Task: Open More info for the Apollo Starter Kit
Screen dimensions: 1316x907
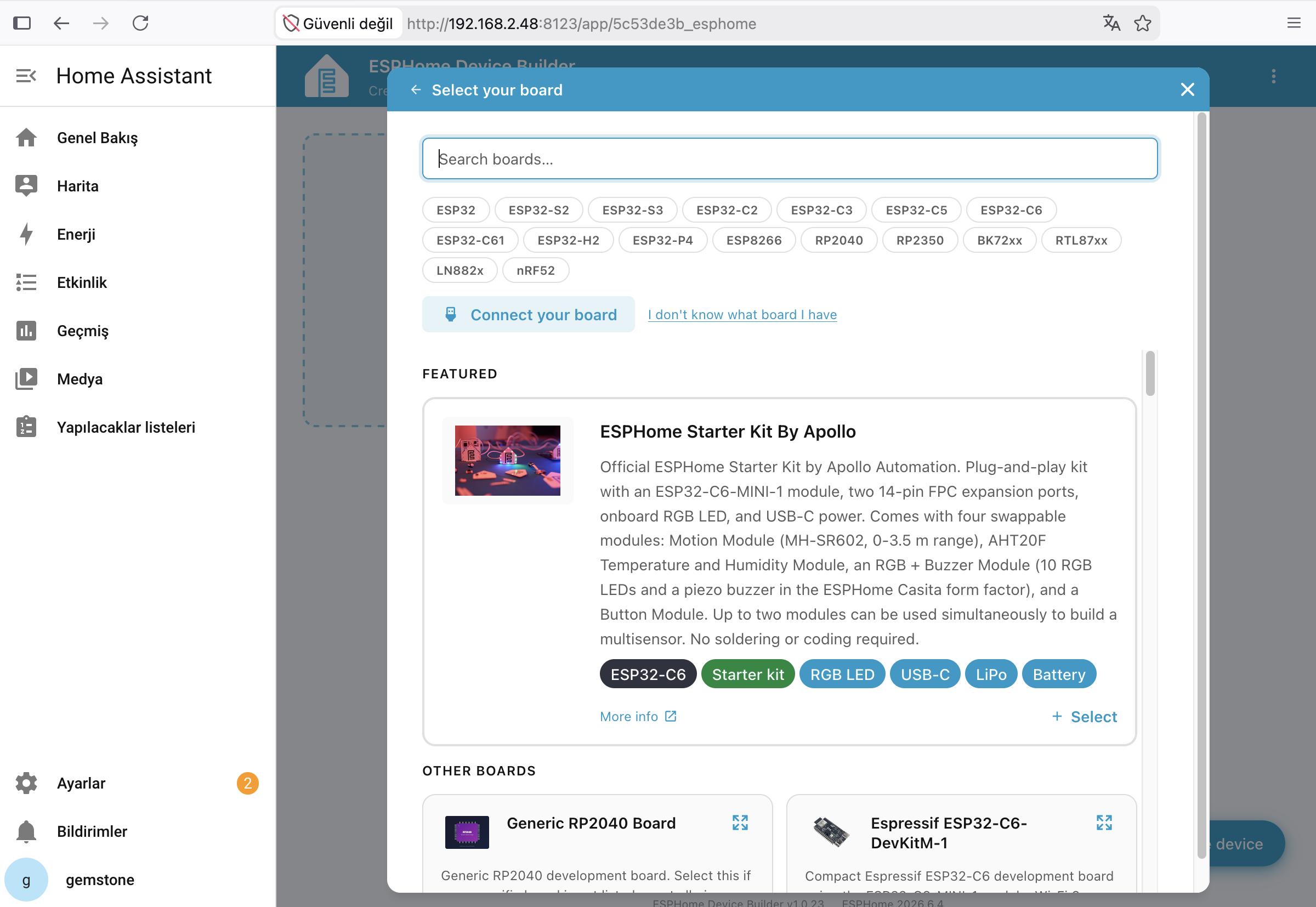Action: (x=638, y=716)
